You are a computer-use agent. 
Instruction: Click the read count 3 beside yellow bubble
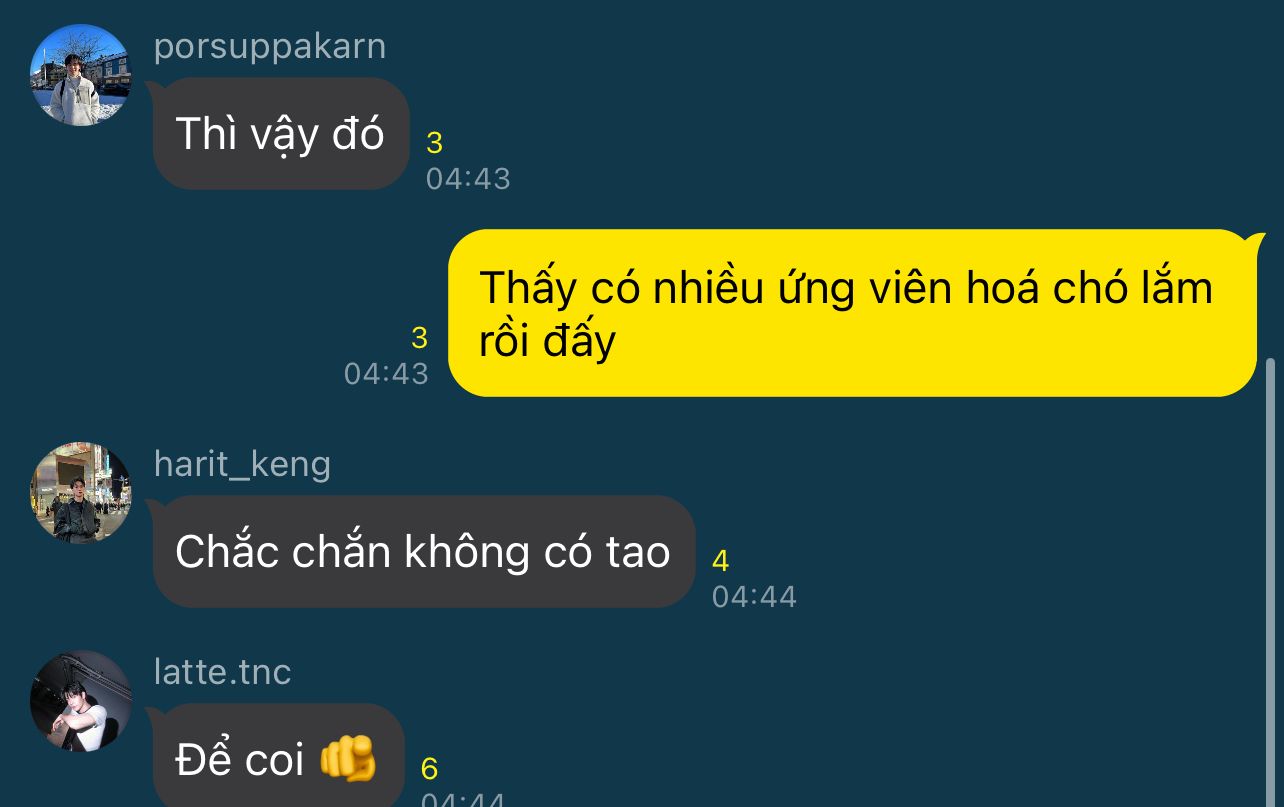pyautogui.click(x=420, y=338)
